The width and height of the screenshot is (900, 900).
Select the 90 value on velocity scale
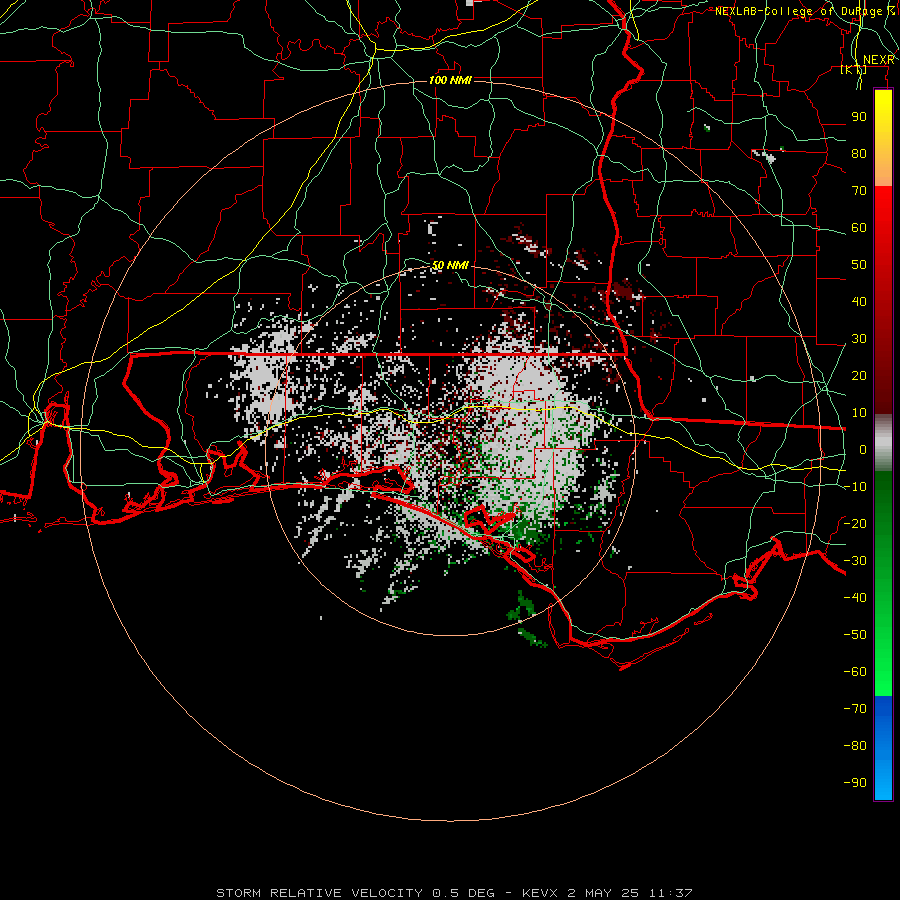click(x=859, y=117)
